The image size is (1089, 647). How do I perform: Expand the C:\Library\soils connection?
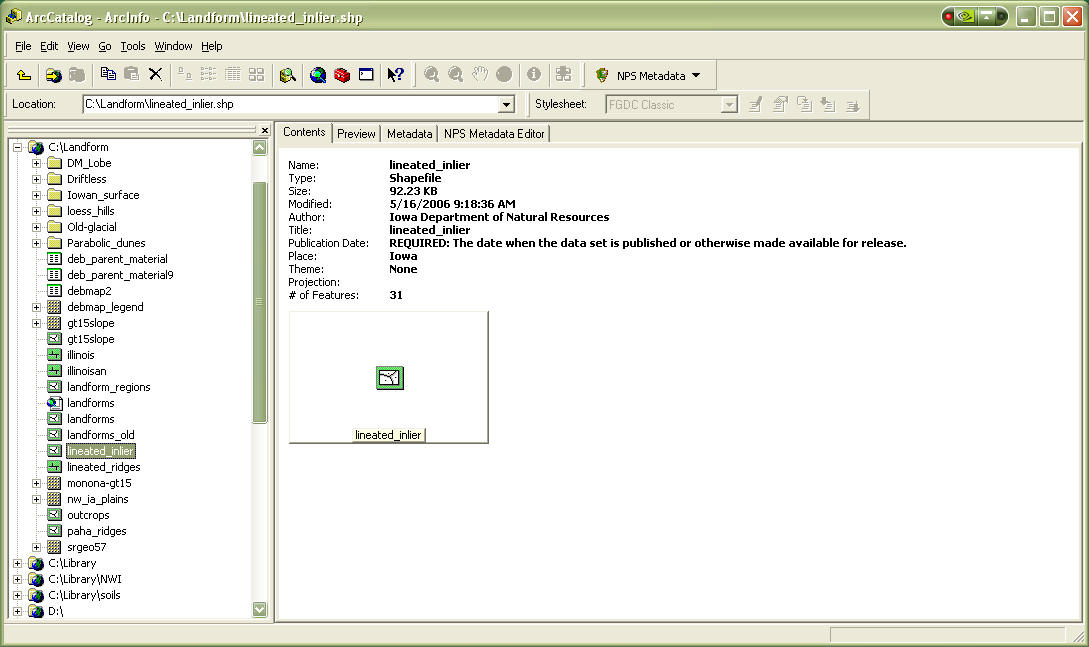(17, 595)
